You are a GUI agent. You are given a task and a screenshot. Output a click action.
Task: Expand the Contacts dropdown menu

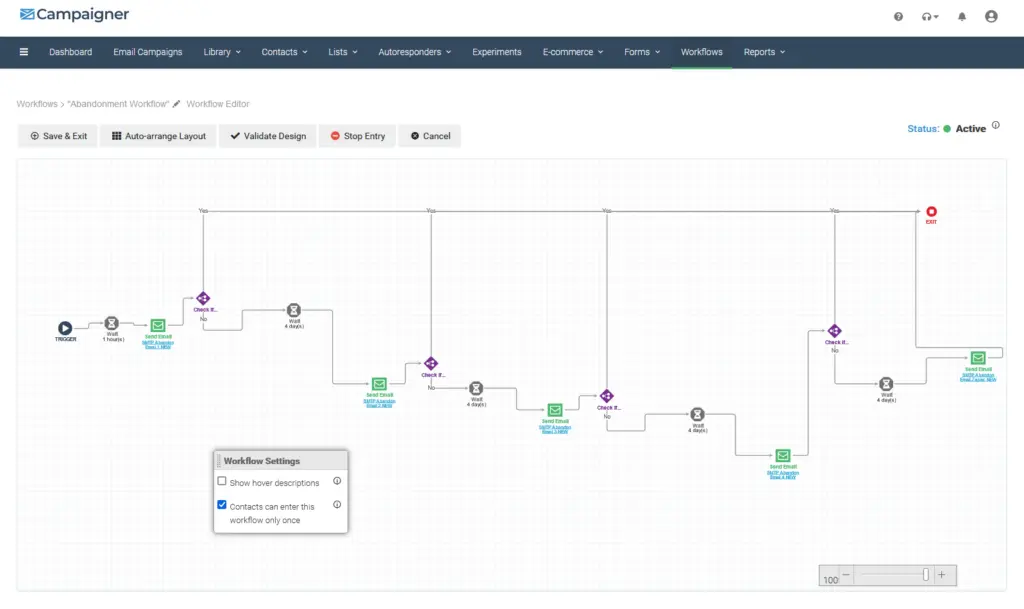click(284, 52)
